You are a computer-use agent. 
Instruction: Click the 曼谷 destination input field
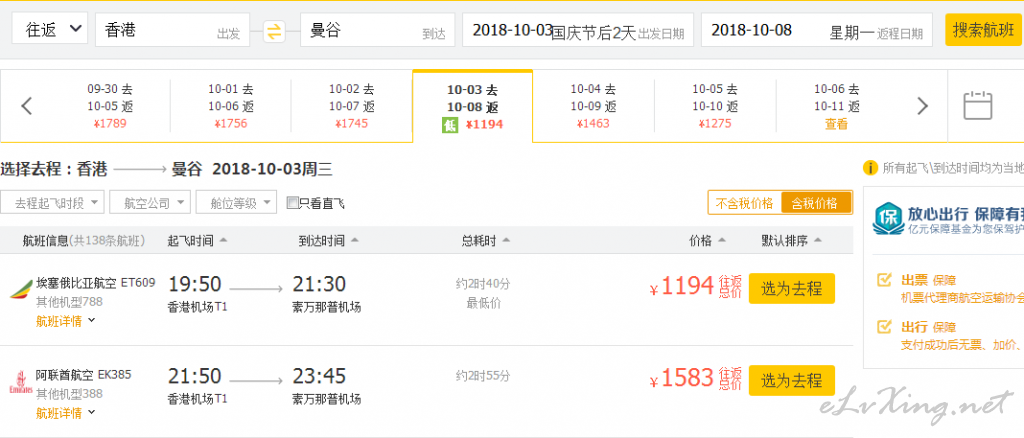[377, 30]
